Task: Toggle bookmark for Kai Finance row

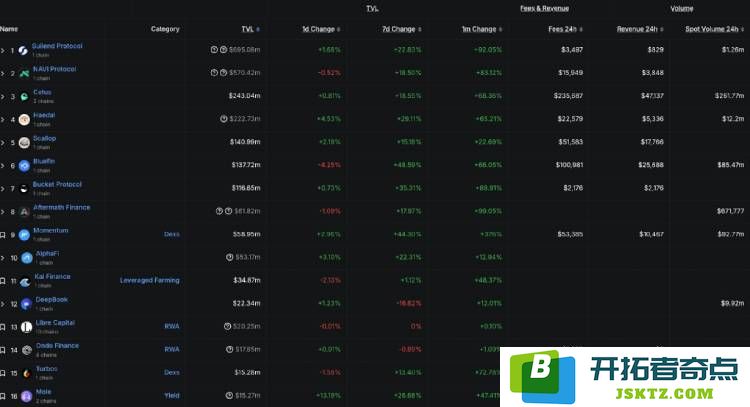Action: click(3, 281)
